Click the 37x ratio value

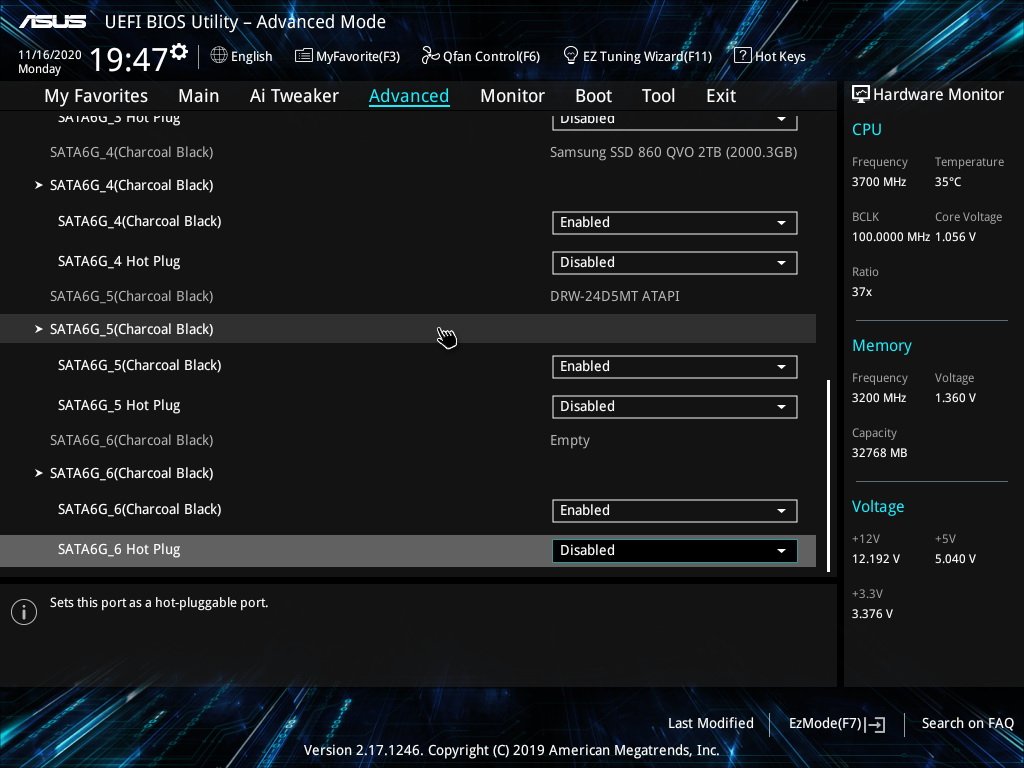(861, 292)
